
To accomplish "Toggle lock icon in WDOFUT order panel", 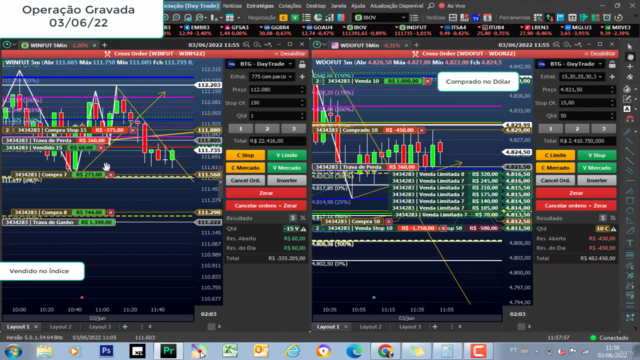I will (612, 64).
